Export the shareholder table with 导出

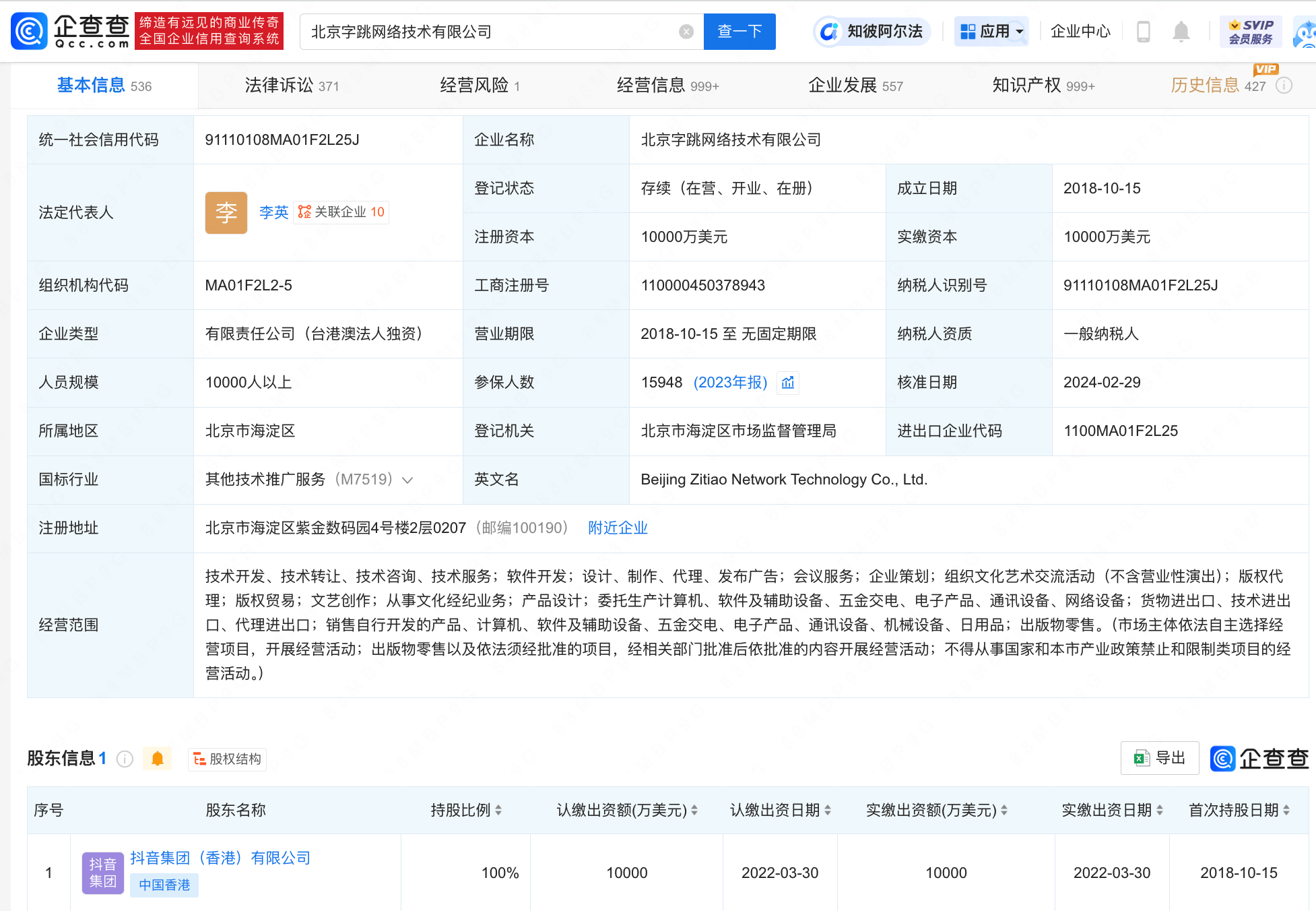point(1160,758)
